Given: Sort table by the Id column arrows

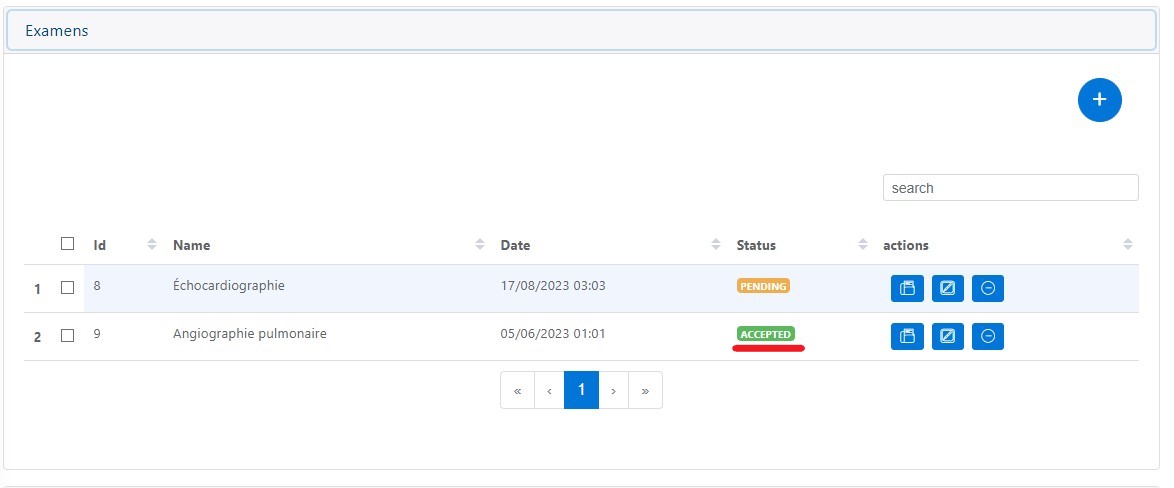Looking at the screenshot, I should pos(152,244).
